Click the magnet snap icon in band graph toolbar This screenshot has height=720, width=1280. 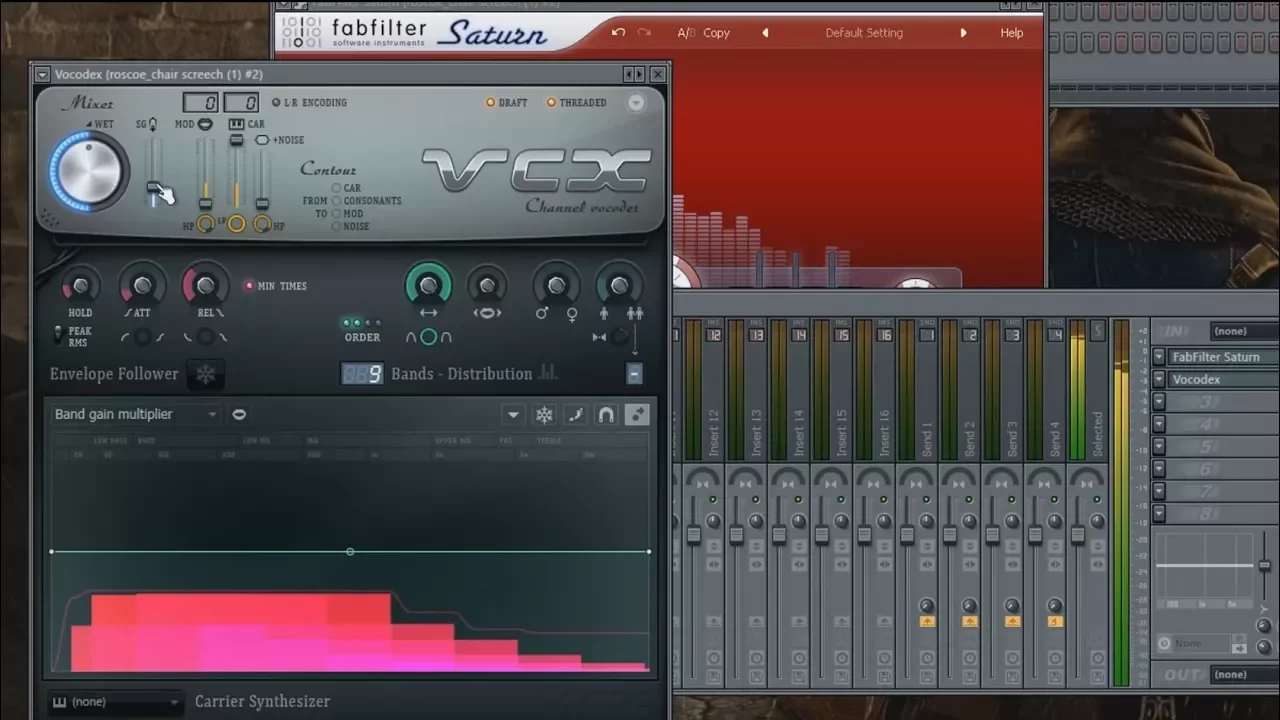[x=606, y=415]
